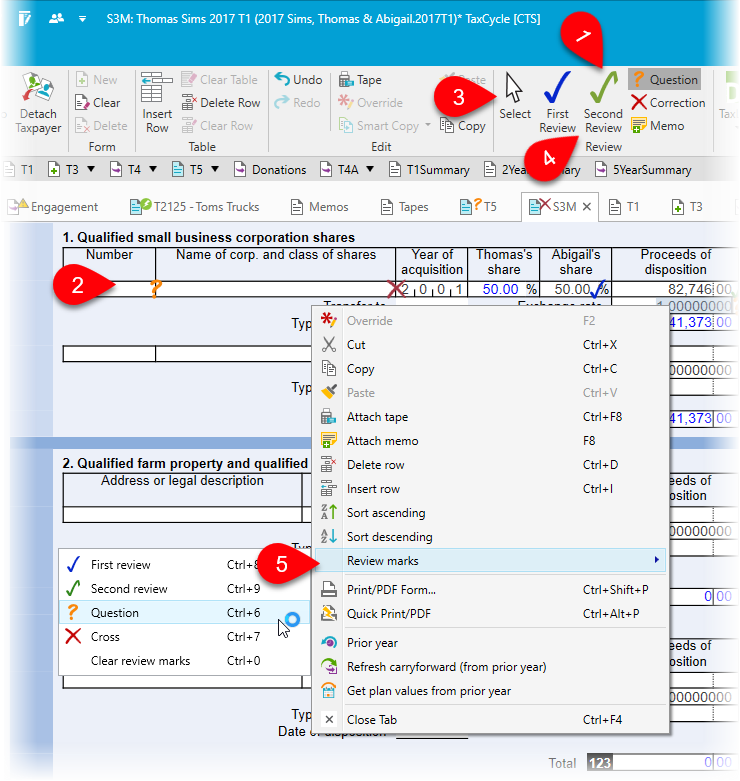The image size is (740, 781).
Task: Click Proceeds of disposition 82,746 field
Action: (x=674, y=289)
